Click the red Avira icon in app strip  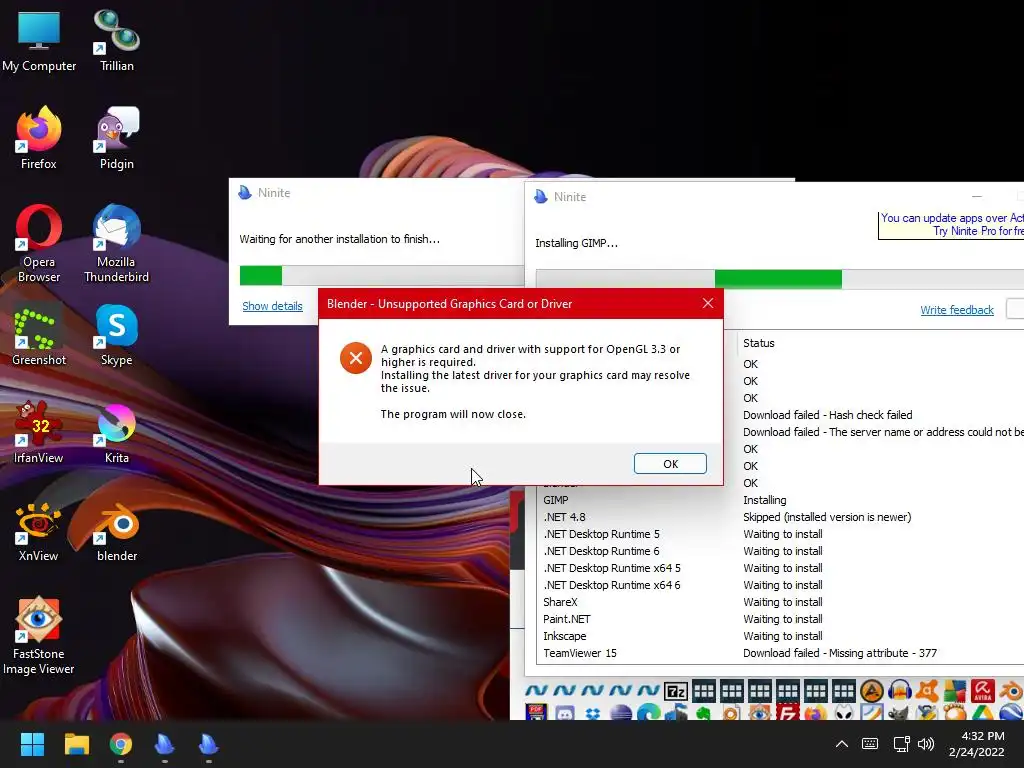coord(983,691)
